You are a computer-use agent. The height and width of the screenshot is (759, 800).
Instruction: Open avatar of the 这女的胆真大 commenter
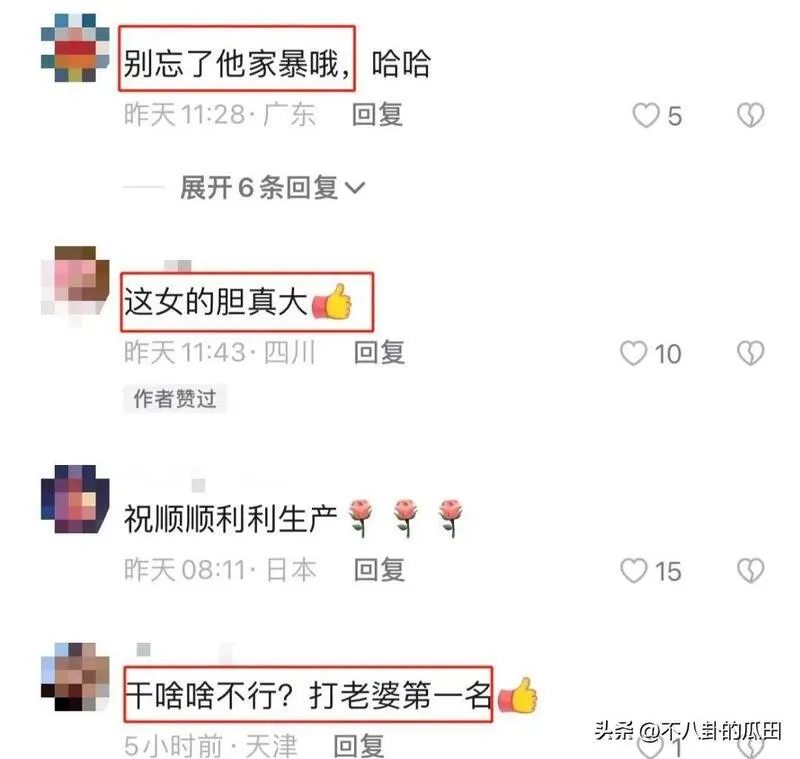pyautogui.click(x=75, y=282)
